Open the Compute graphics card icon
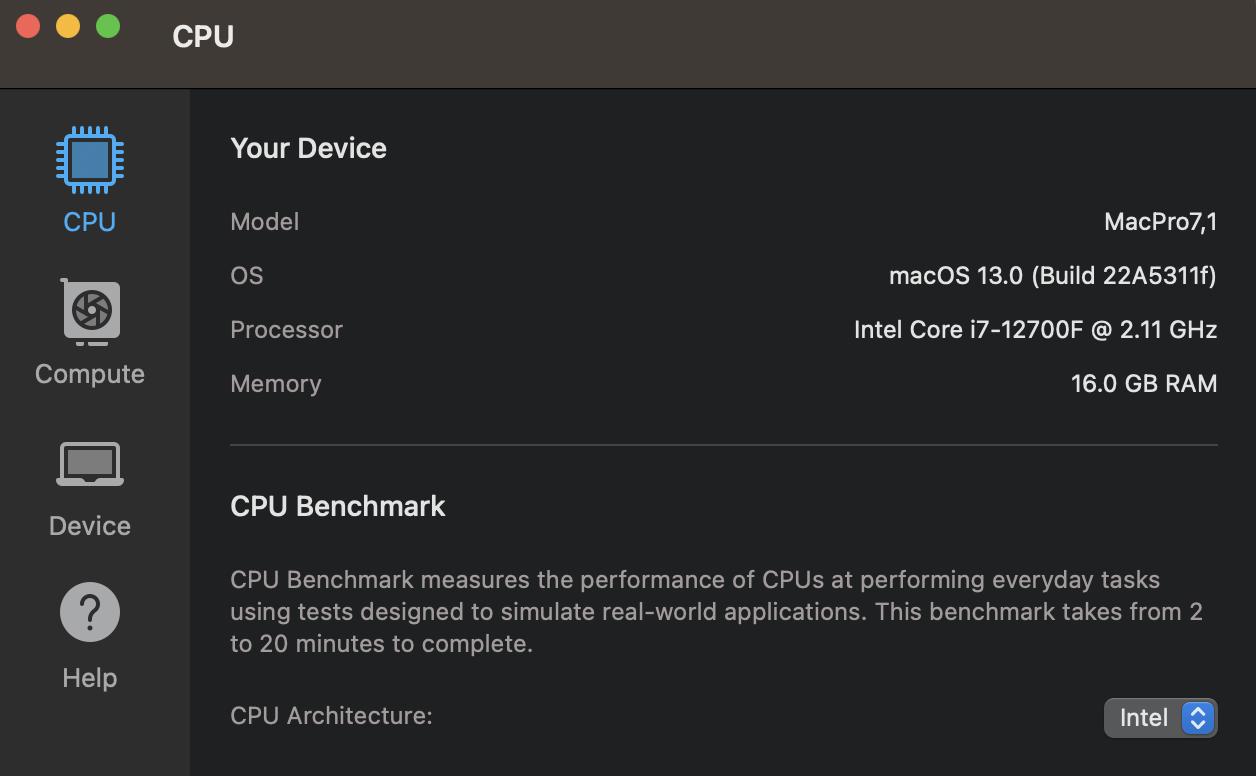This screenshot has height=776, width=1256. (91, 312)
